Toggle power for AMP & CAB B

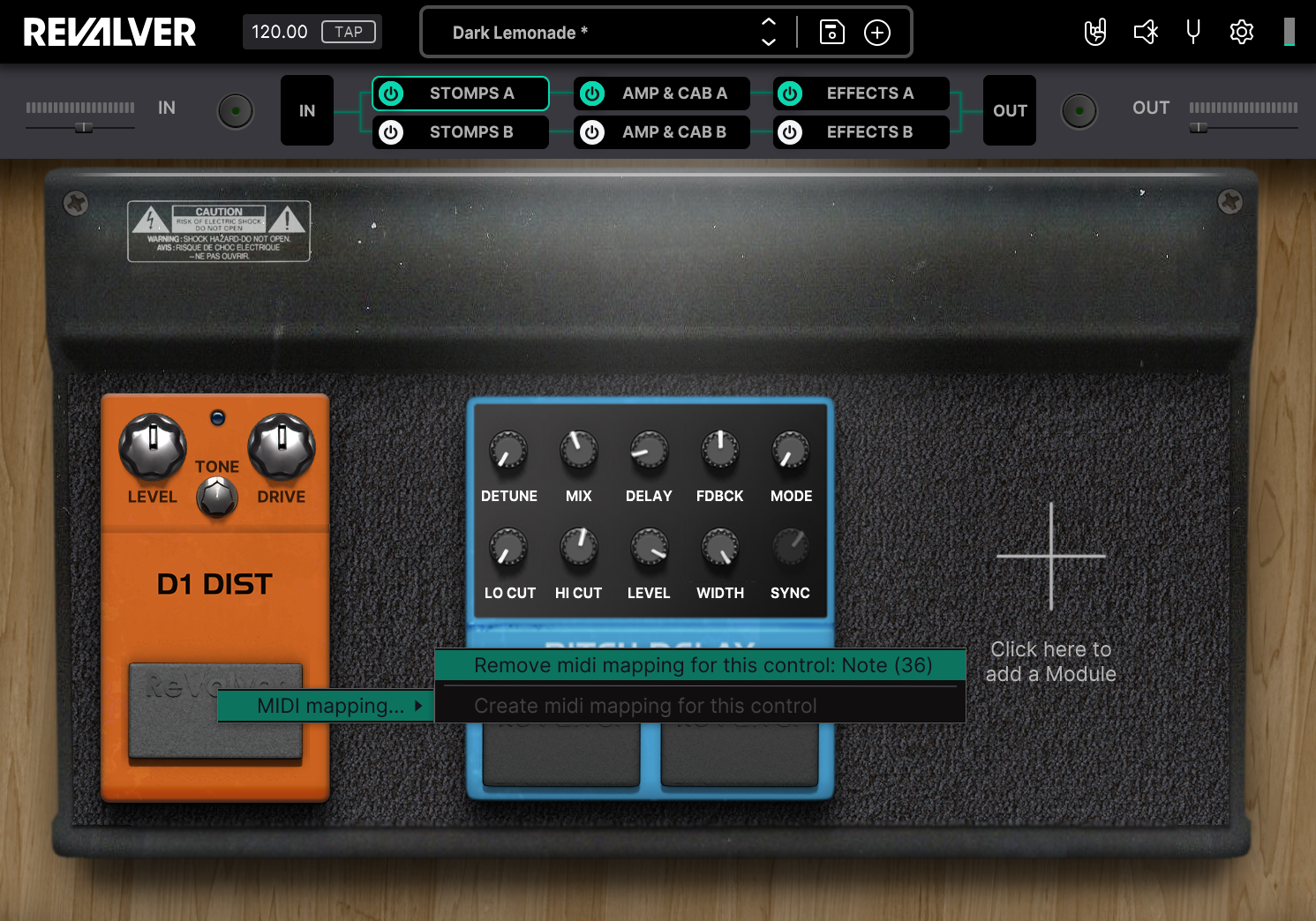(592, 132)
